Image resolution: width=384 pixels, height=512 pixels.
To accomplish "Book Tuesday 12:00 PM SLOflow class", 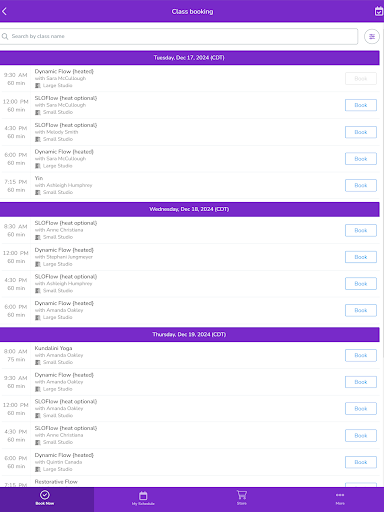I will 361,105.
